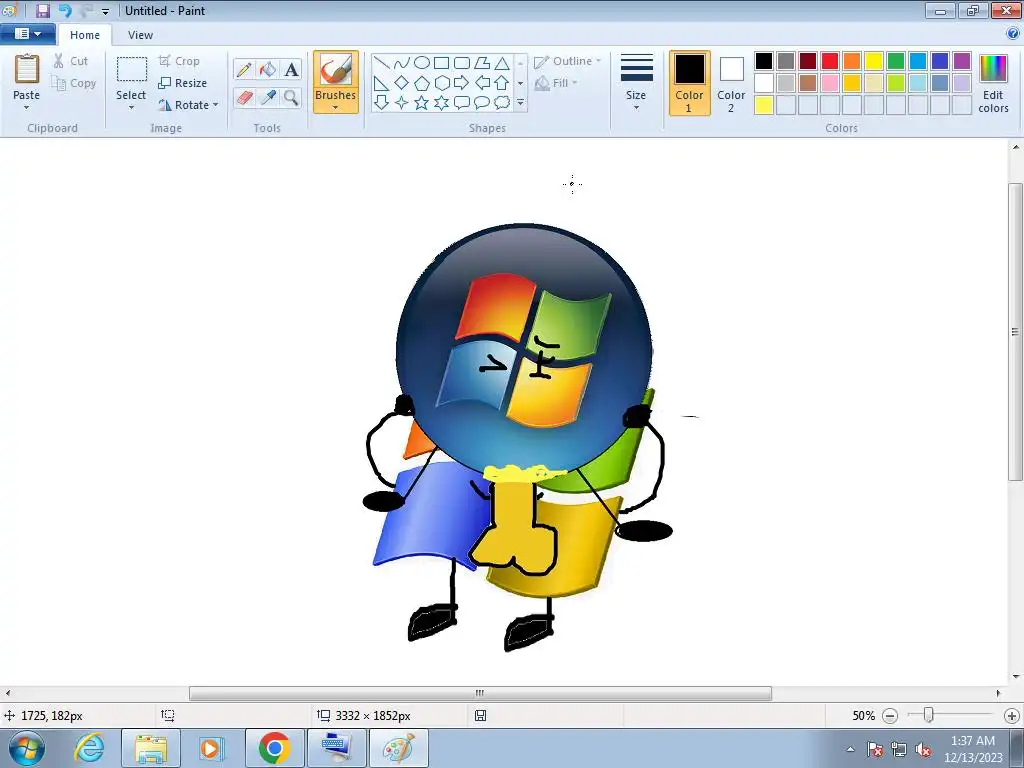Select the Color picker eyedropper tool
Image resolution: width=1024 pixels, height=768 pixels.
[x=268, y=97]
